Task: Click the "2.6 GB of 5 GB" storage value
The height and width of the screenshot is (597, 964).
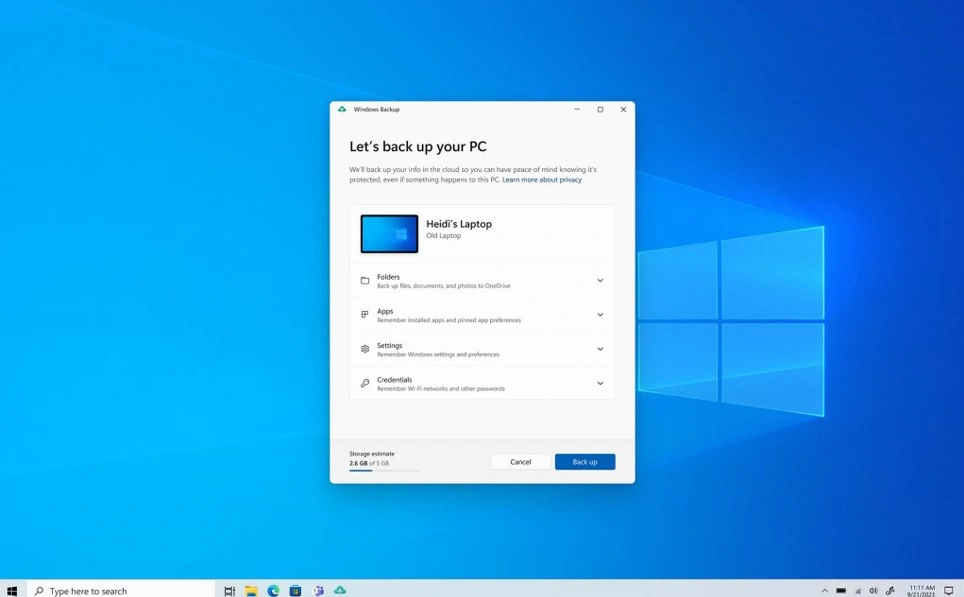Action: point(369,463)
